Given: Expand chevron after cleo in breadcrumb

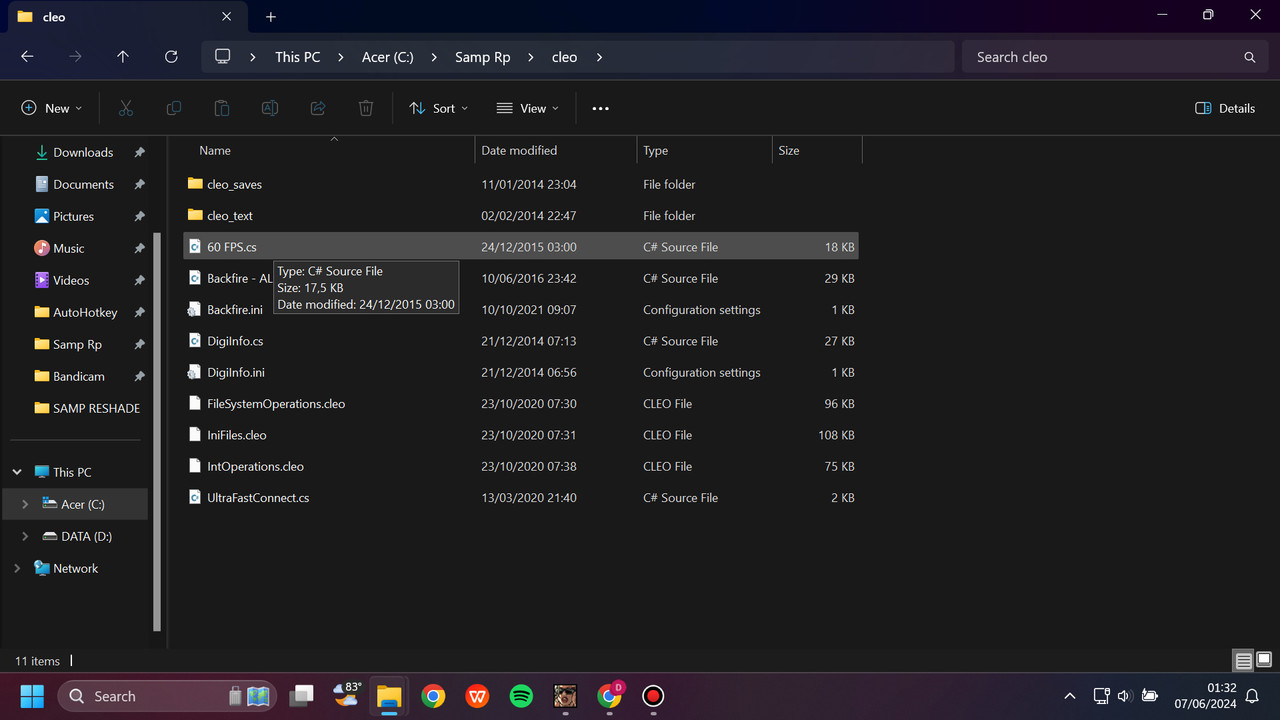Looking at the screenshot, I should click(599, 57).
